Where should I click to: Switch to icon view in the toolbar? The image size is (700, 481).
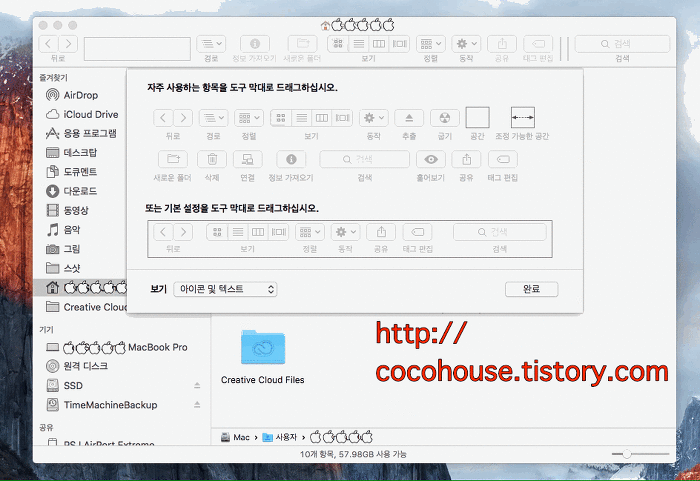point(338,44)
